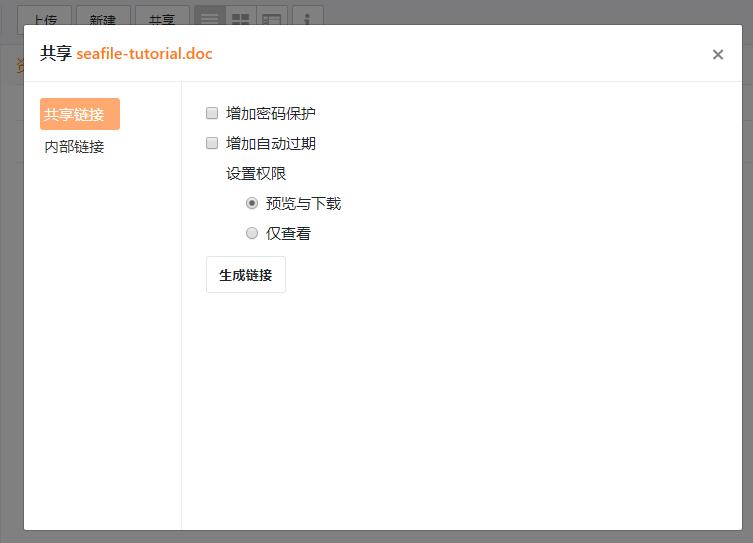The width and height of the screenshot is (753, 543).
Task: Click the seafile-tutorial.doc file name
Action: point(144,54)
